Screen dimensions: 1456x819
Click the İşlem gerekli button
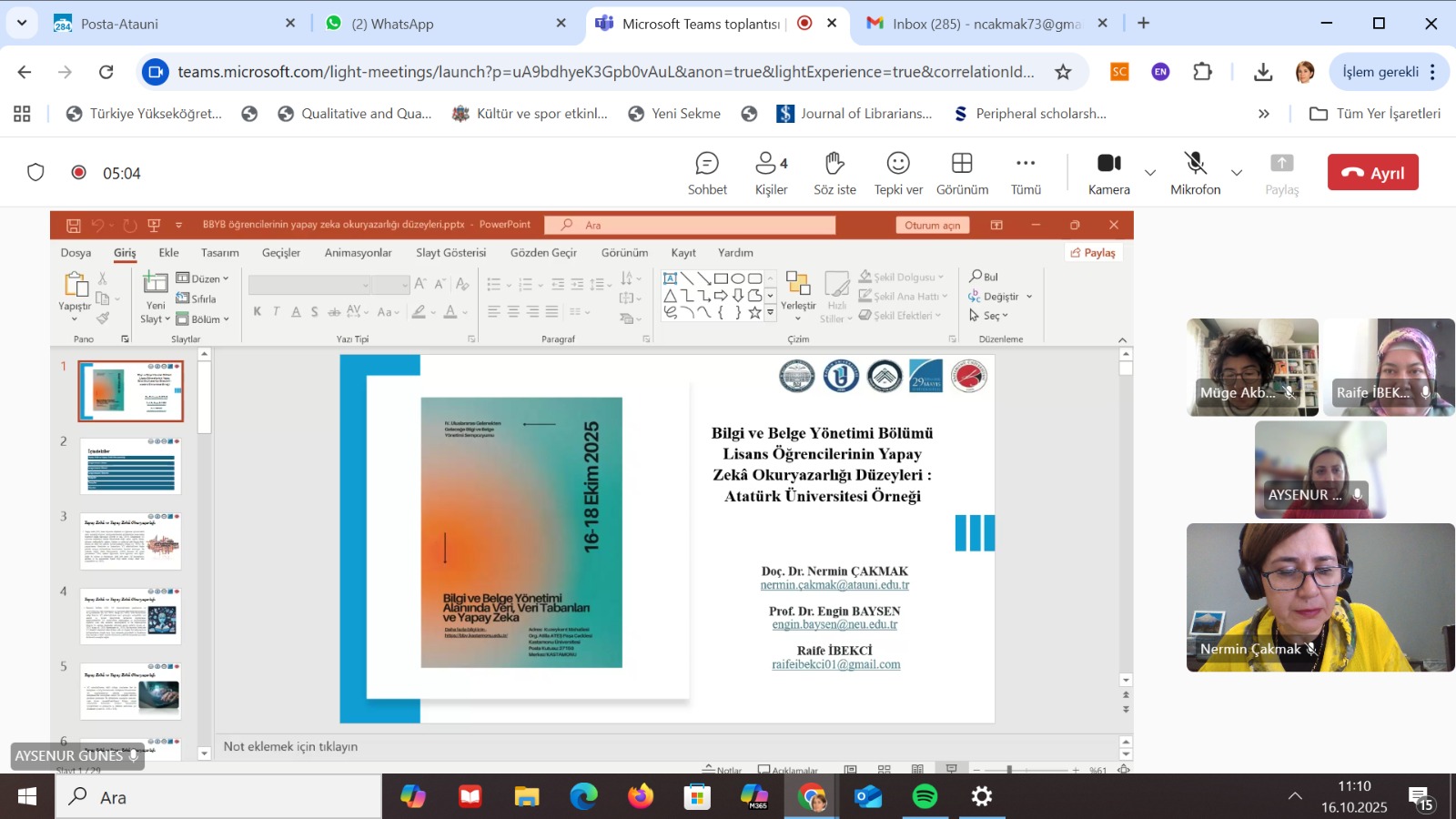[x=1380, y=72]
